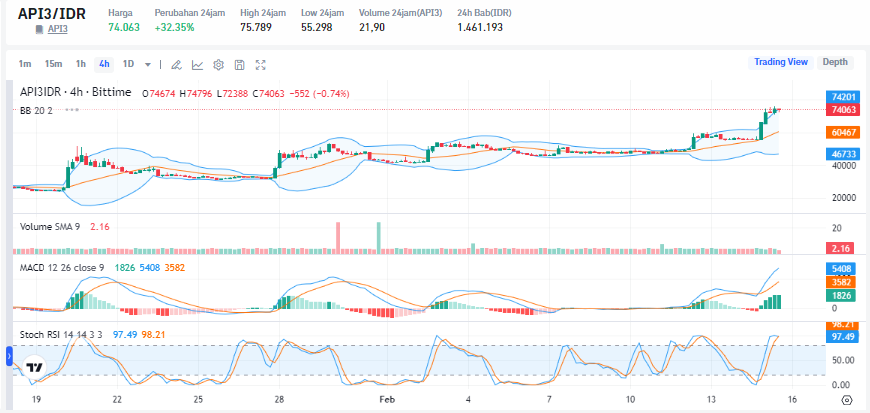Click the 24h Bab value 1.461.193

click(480, 27)
